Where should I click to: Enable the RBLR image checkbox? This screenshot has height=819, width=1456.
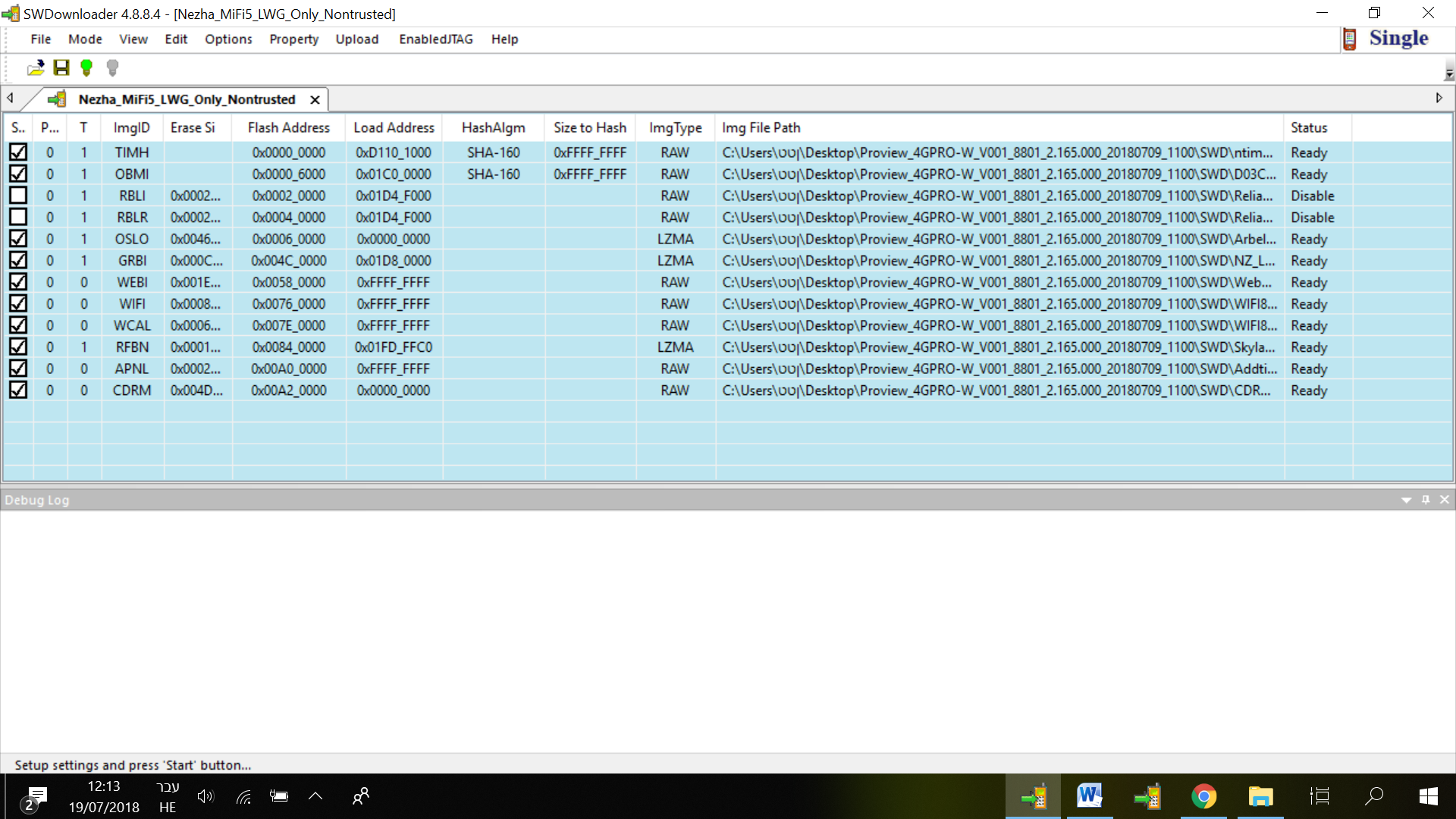pyautogui.click(x=18, y=217)
